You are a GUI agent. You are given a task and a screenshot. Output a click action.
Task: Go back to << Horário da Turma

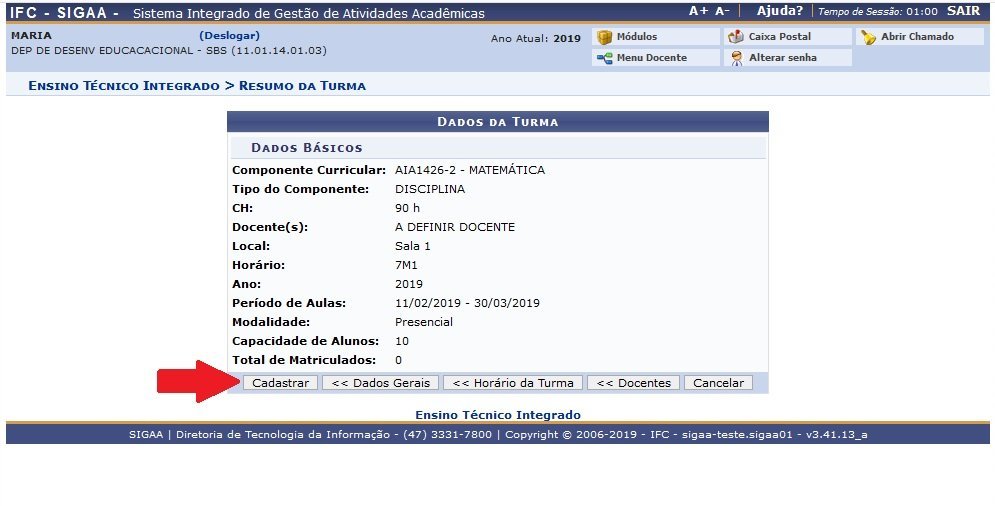point(513,383)
